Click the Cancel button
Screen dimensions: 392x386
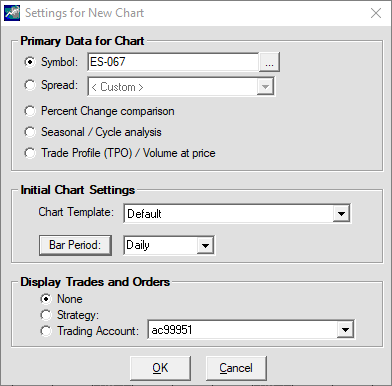236,368
